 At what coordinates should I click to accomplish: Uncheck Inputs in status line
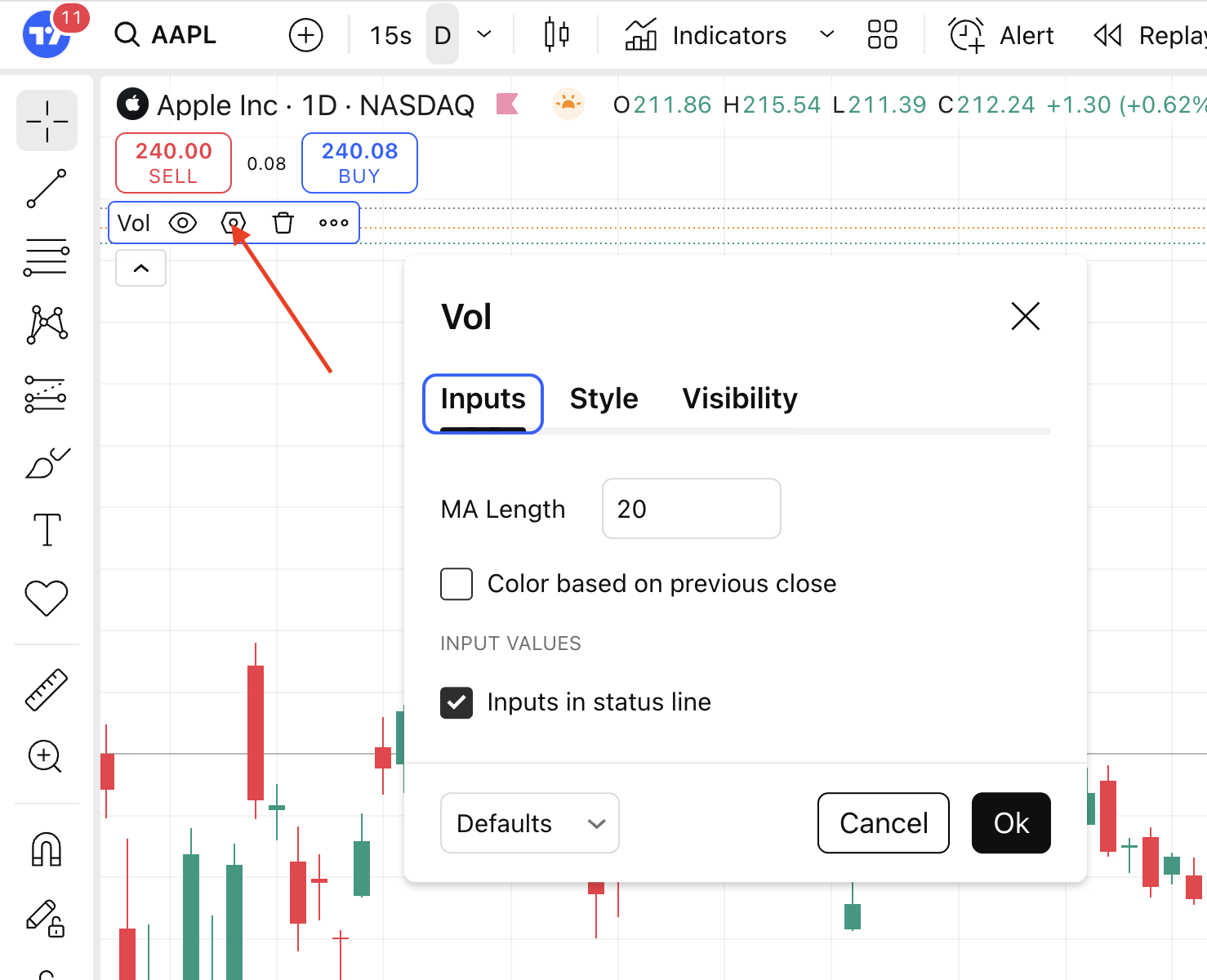457,702
